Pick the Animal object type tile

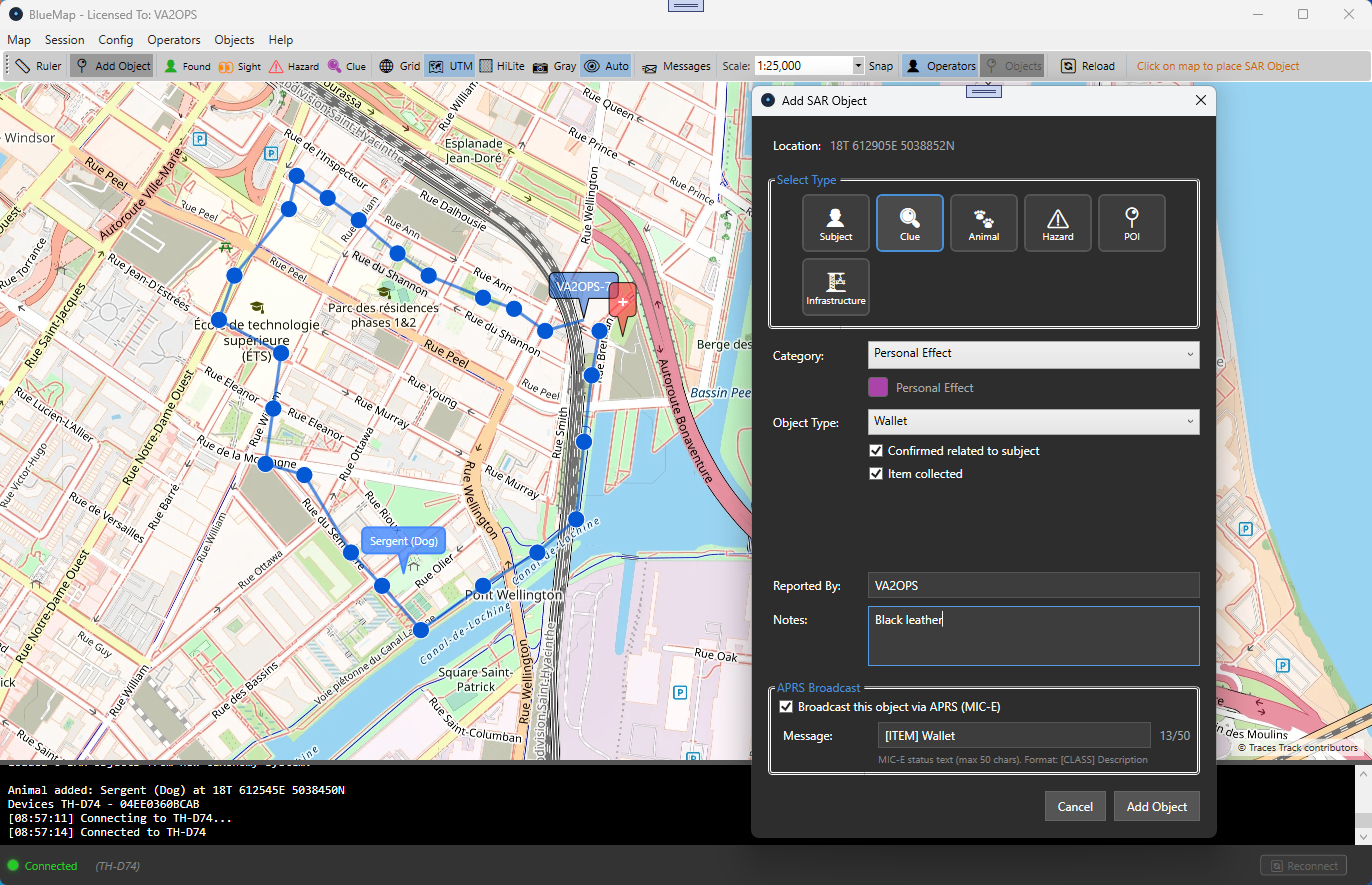click(984, 223)
